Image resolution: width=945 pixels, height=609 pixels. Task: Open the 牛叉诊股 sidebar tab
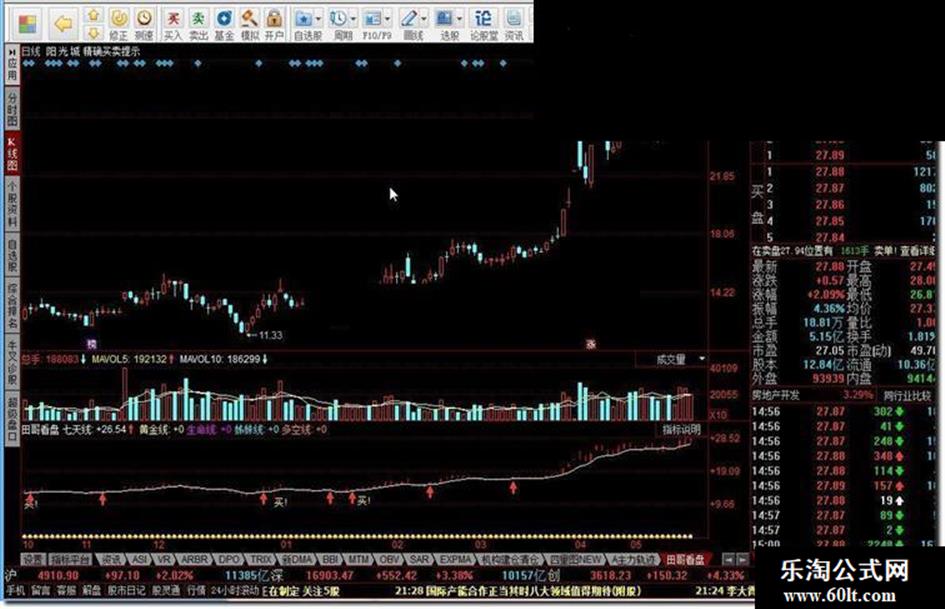[12, 362]
